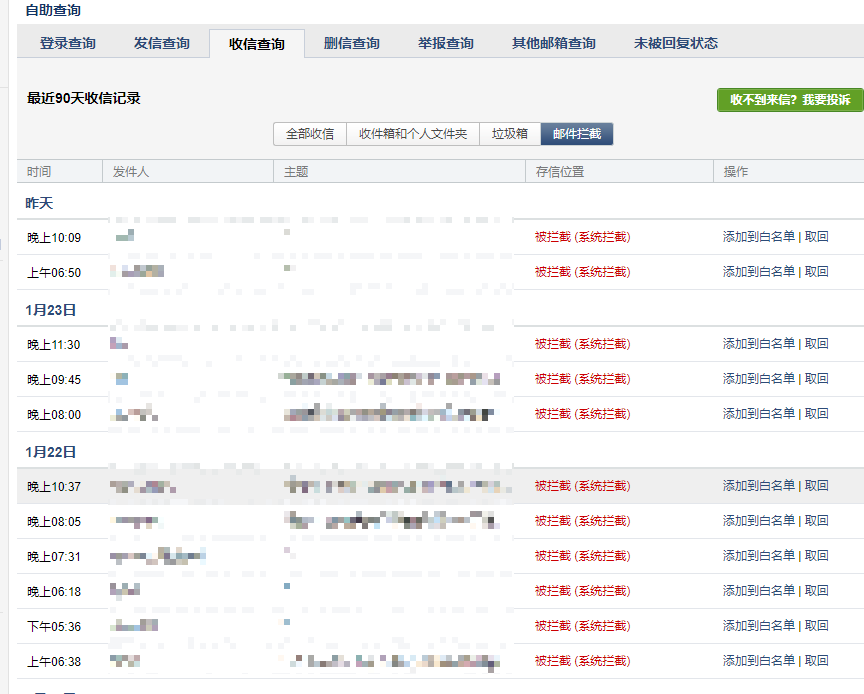
Task: Open the 登录查询 tab
Action: 68,43
